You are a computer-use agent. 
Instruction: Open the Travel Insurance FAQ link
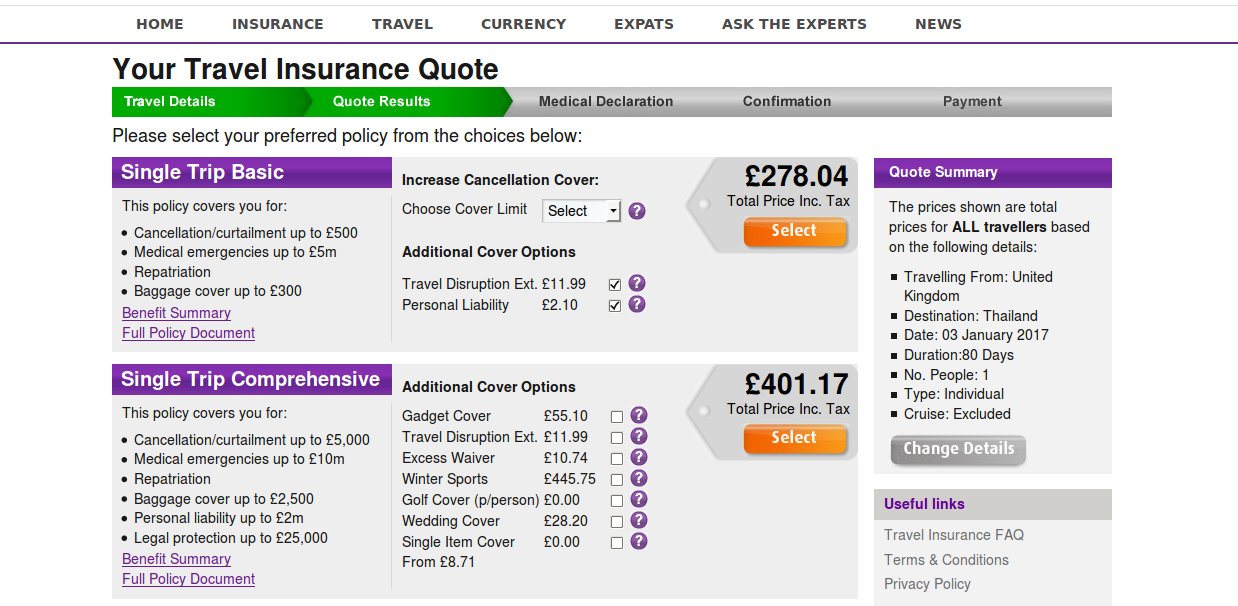click(954, 535)
